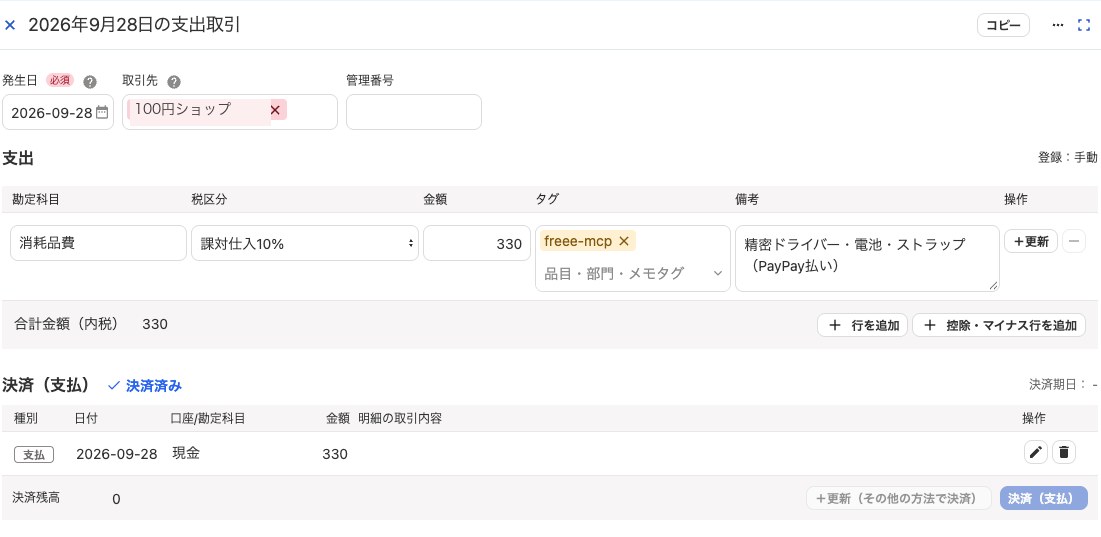Edit the 330 amount field
The image size is (1101, 537).
[x=477, y=243]
